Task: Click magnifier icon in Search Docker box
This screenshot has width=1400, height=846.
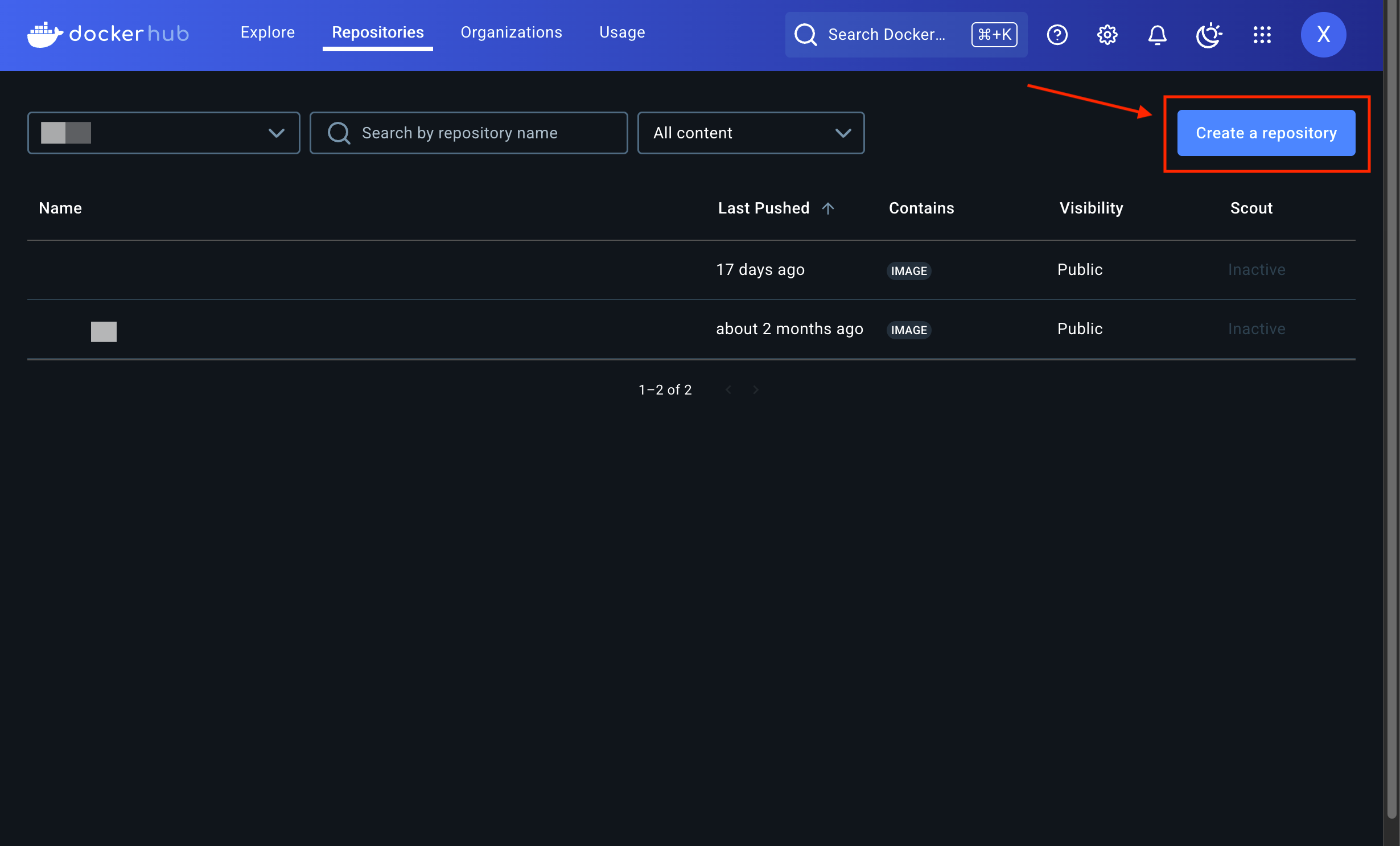Action: pyautogui.click(x=806, y=35)
